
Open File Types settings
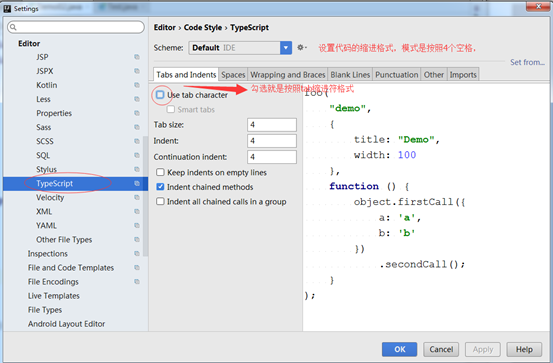(x=45, y=310)
